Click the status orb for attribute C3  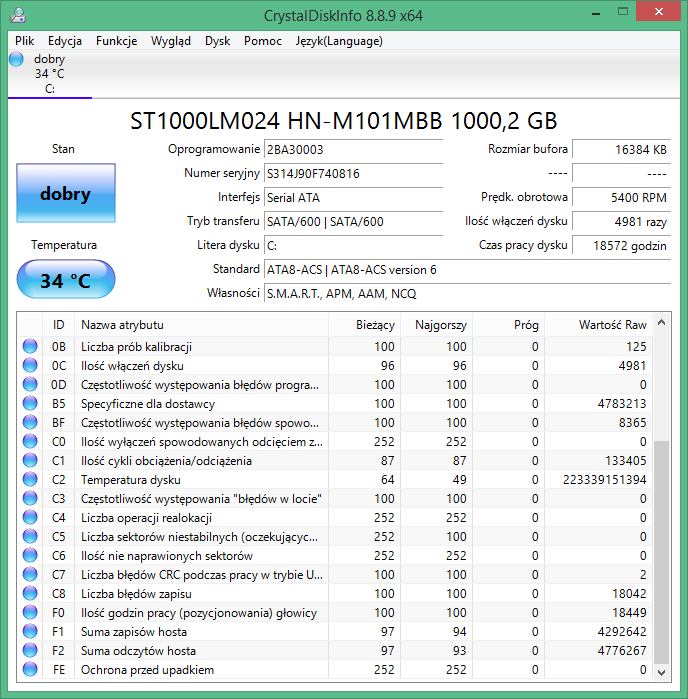point(30,498)
